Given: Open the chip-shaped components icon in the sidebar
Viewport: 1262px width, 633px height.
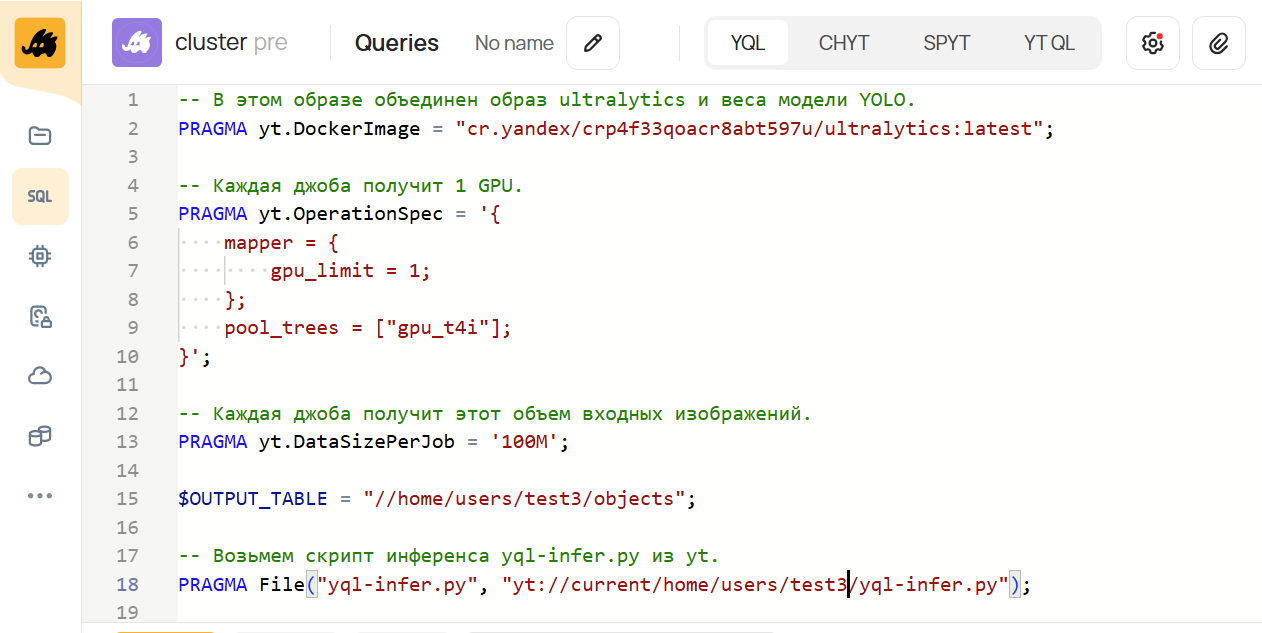Looking at the screenshot, I should pyautogui.click(x=40, y=256).
